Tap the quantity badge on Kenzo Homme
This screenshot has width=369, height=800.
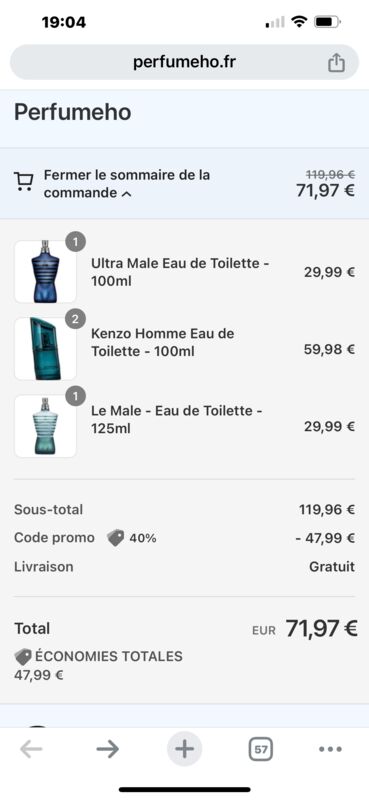(x=76, y=319)
